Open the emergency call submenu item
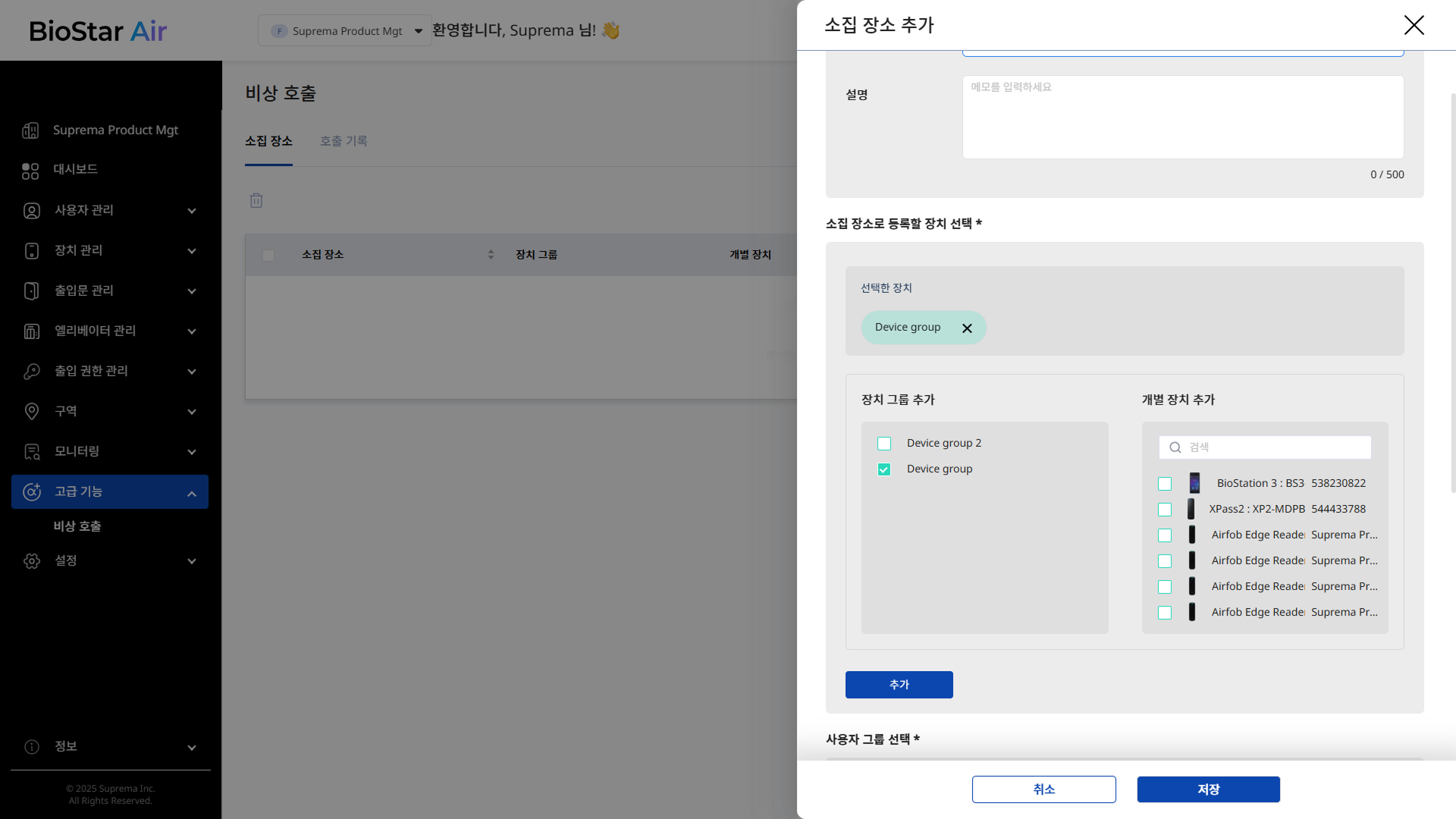1456x819 pixels. [77, 526]
